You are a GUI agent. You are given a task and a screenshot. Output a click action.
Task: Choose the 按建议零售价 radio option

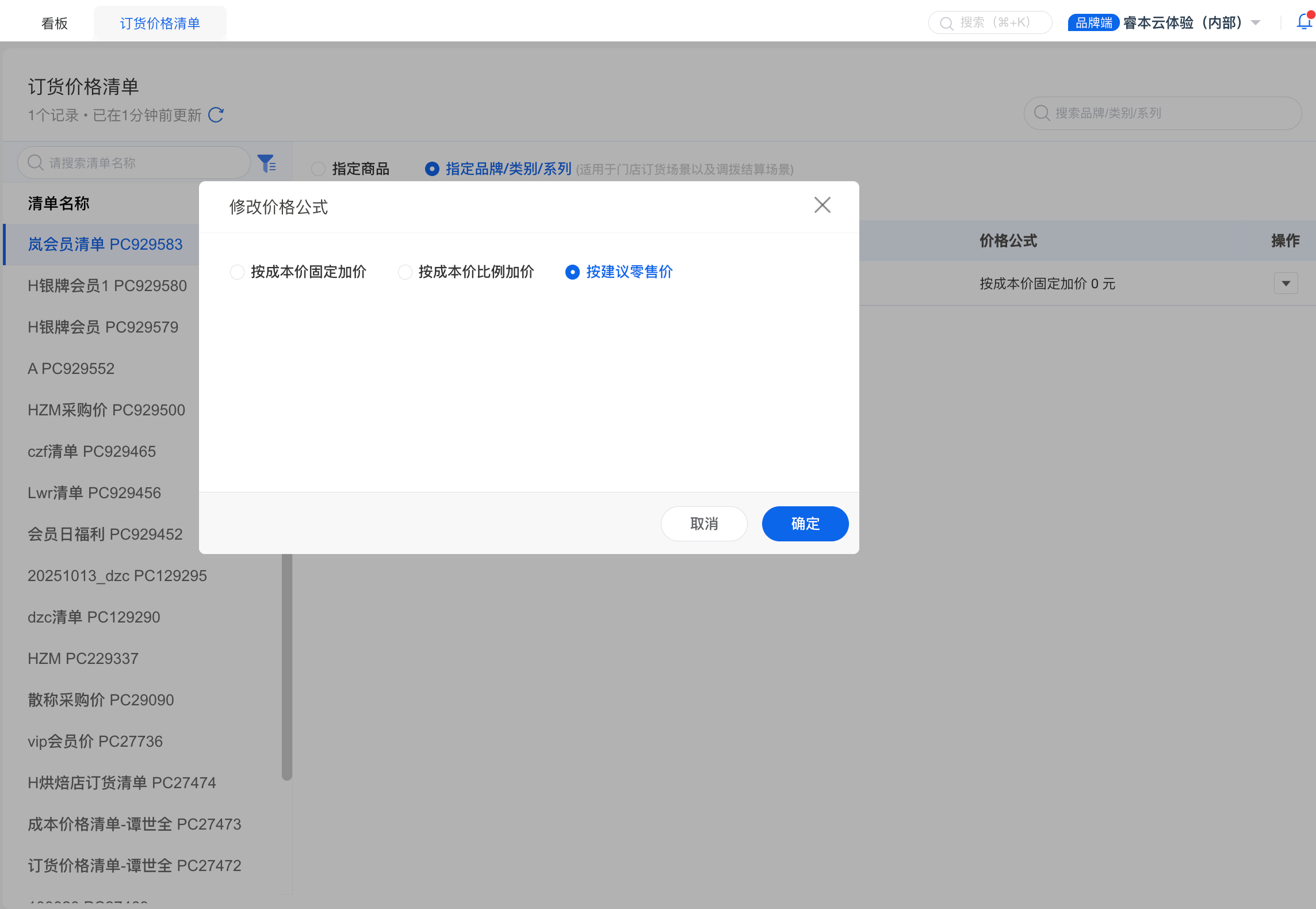click(x=572, y=272)
